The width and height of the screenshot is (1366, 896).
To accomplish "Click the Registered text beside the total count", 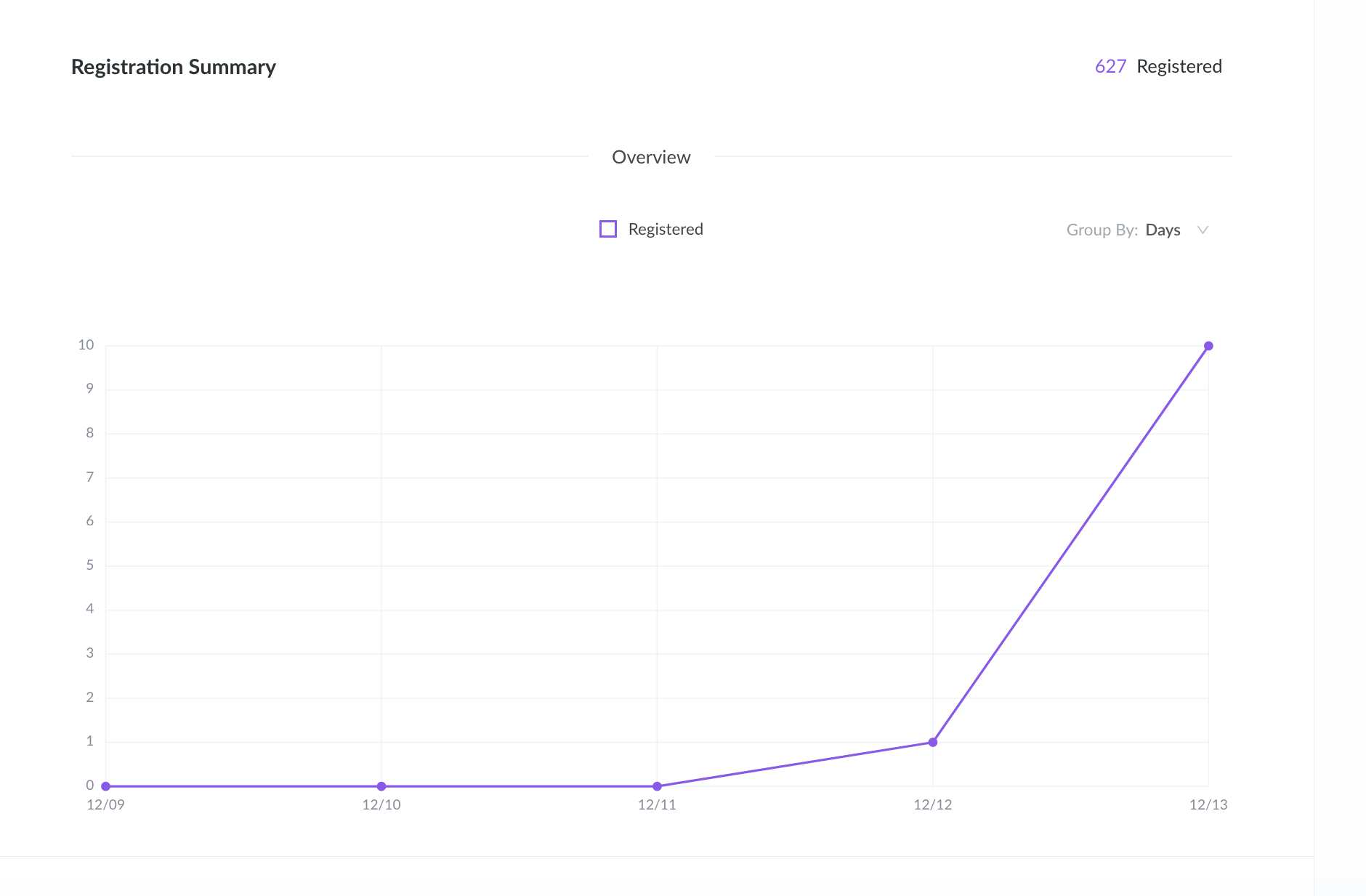I will click(1179, 66).
